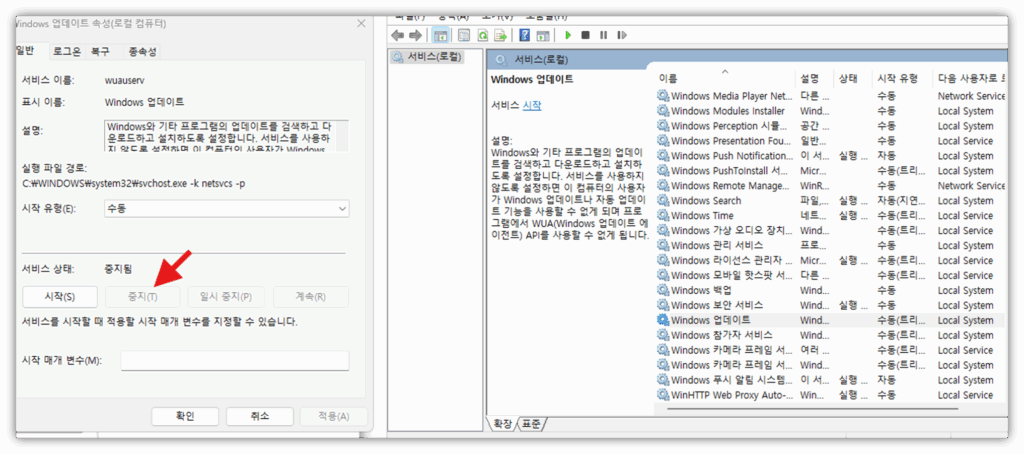Click the gear icon beside WinHTTP Web Proxy Auto
This screenshot has height=454, width=1024.
pyautogui.click(x=663, y=395)
